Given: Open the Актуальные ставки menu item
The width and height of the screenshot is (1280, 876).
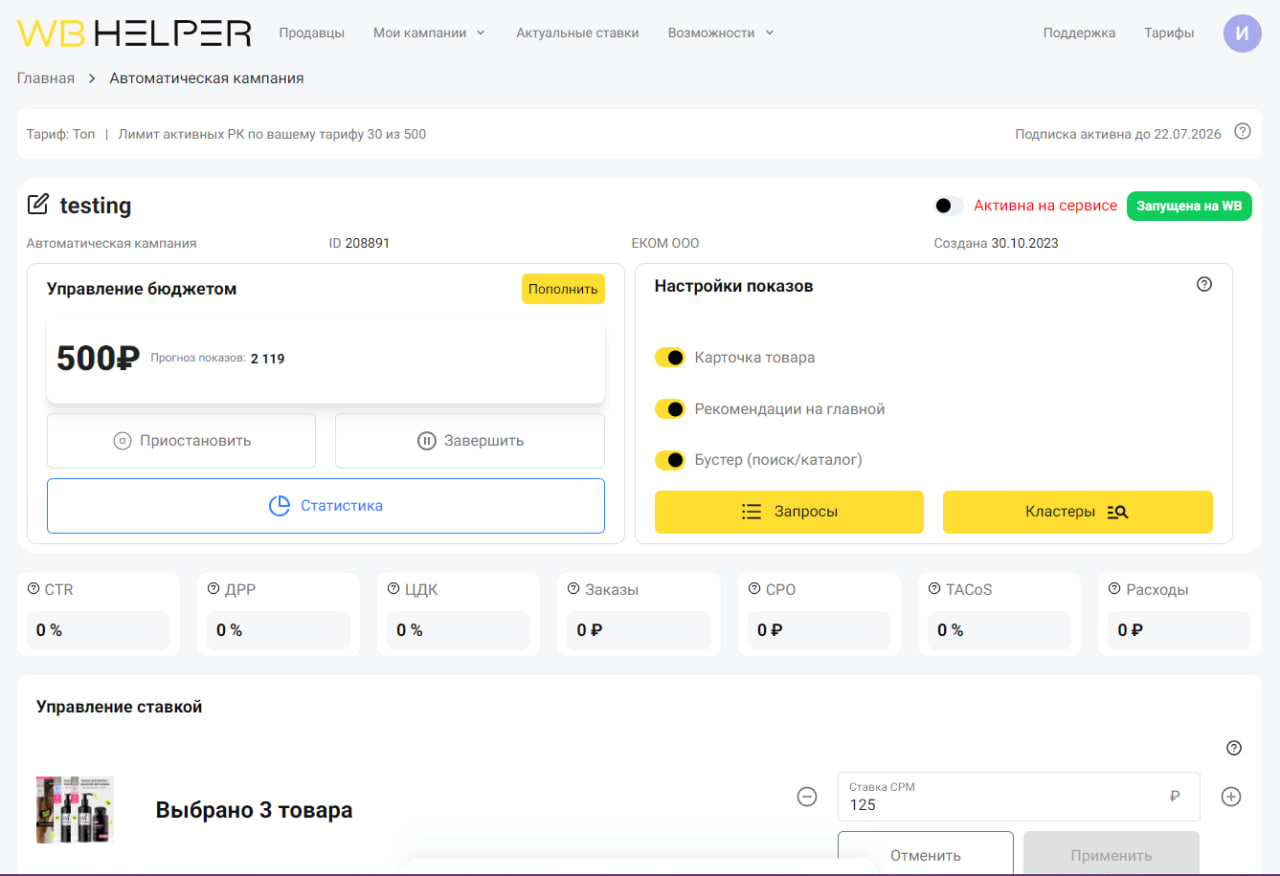Looking at the screenshot, I should pyautogui.click(x=577, y=33).
